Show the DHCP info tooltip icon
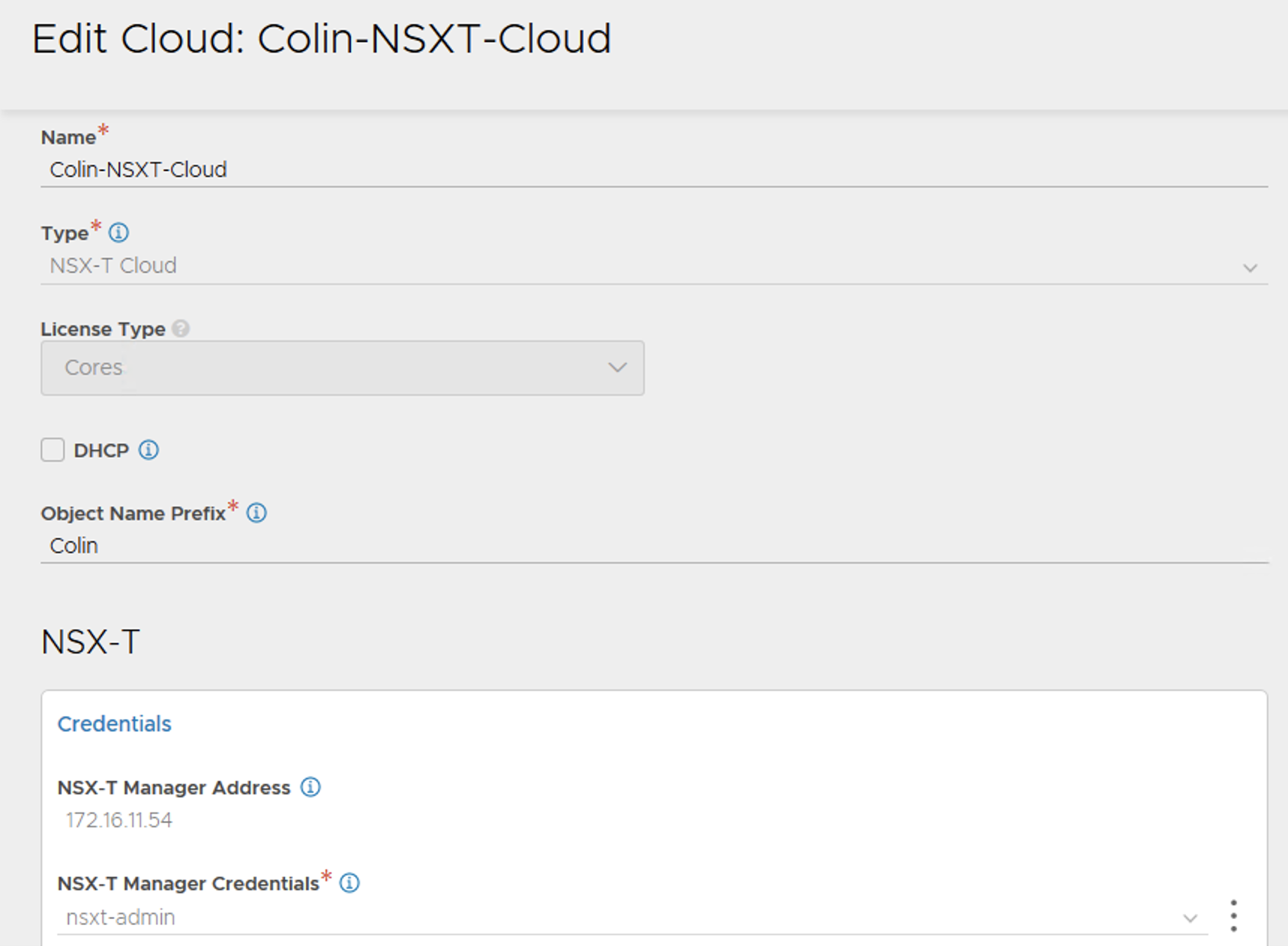Image resolution: width=1288 pixels, height=946 pixels. tap(148, 450)
